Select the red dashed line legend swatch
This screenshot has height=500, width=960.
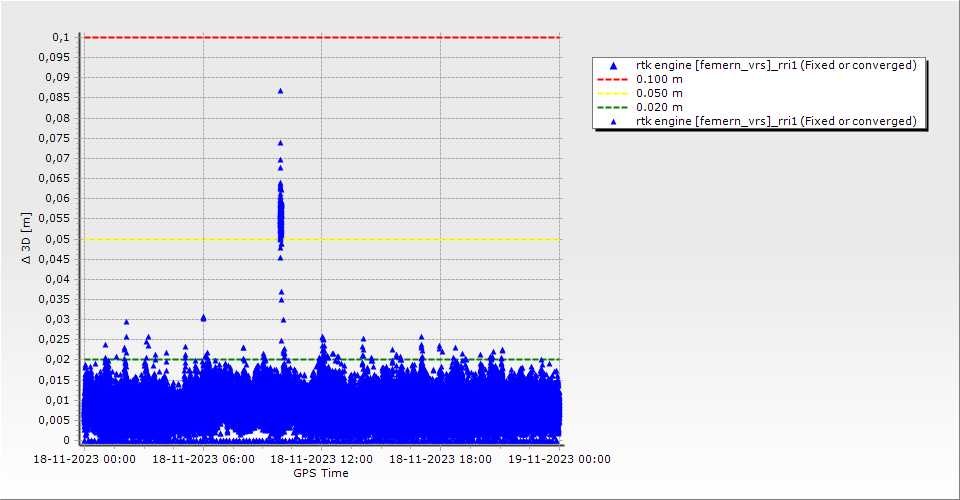614,79
